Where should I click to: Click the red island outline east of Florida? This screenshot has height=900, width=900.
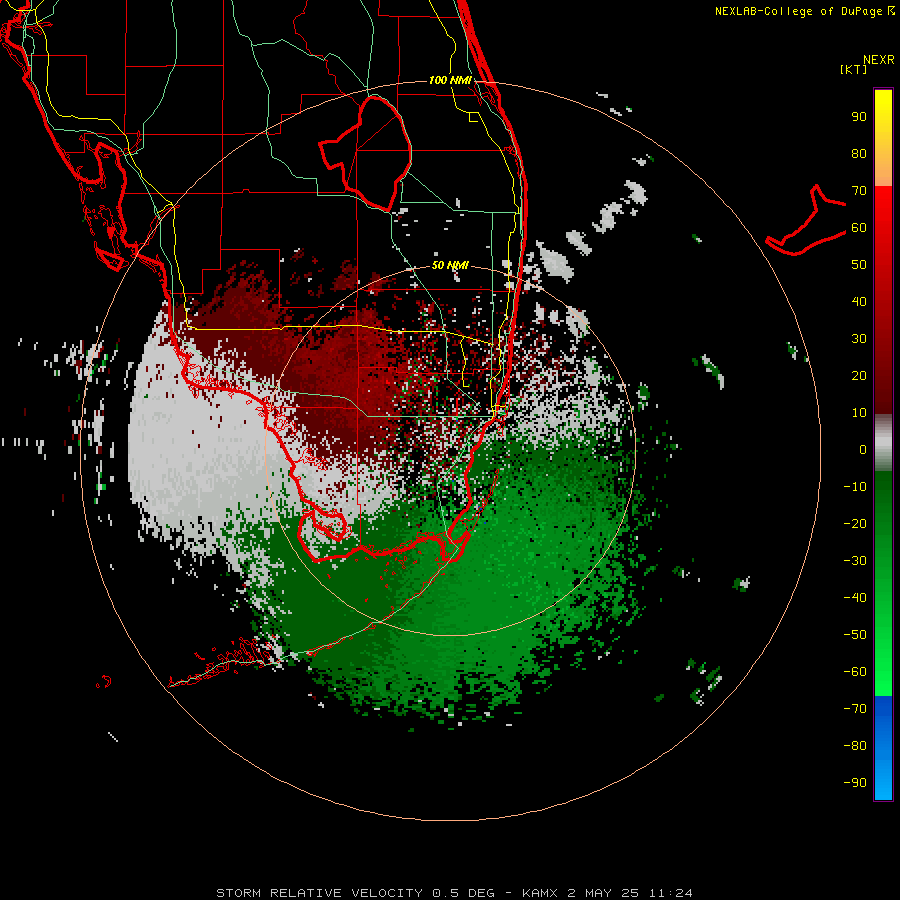coord(805,222)
